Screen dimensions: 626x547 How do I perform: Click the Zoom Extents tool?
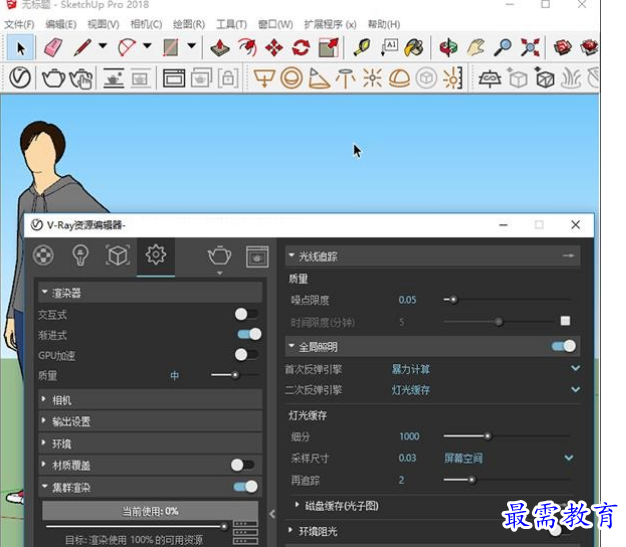pos(530,48)
